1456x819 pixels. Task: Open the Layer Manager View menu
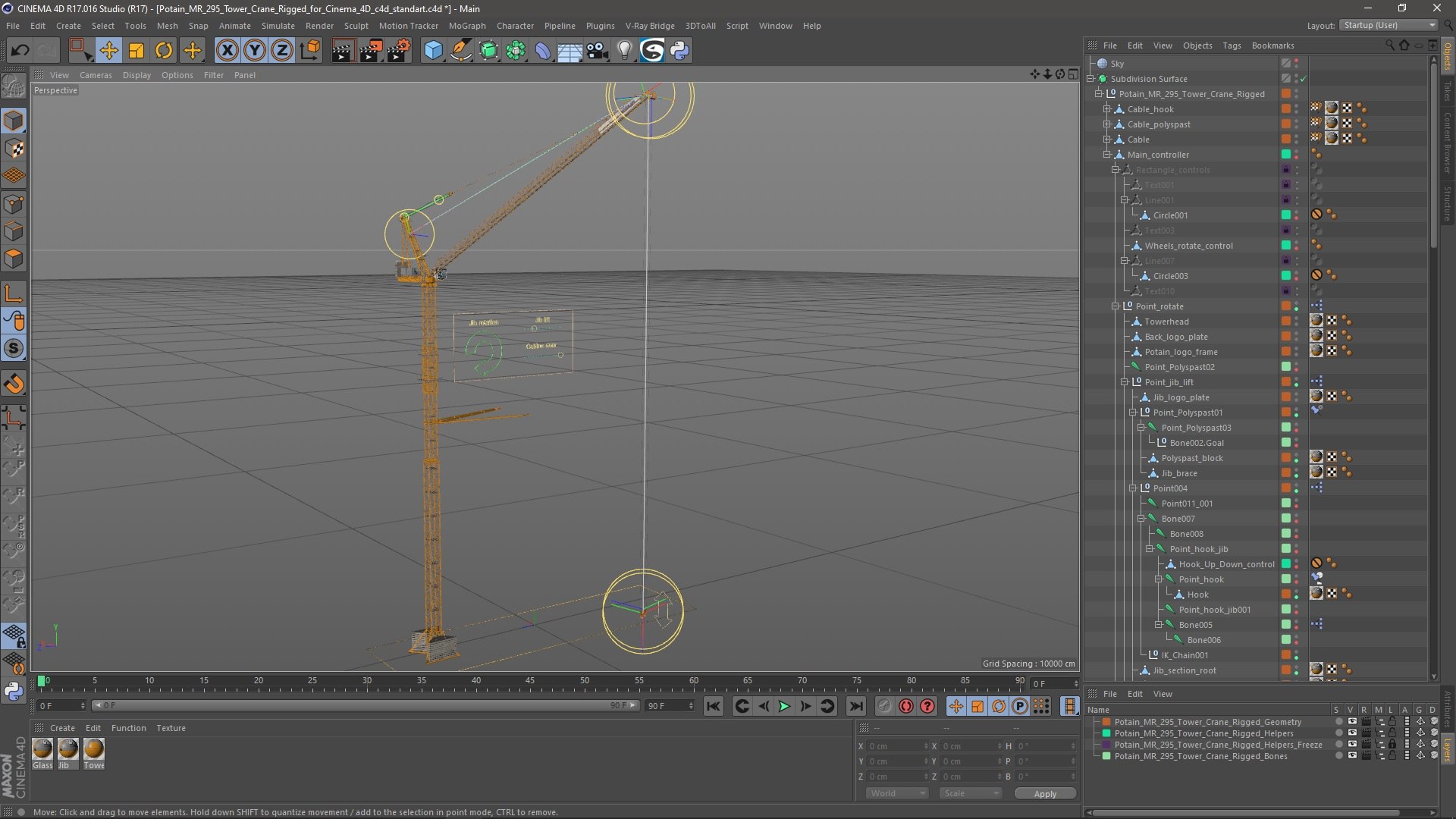(x=1163, y=694)
